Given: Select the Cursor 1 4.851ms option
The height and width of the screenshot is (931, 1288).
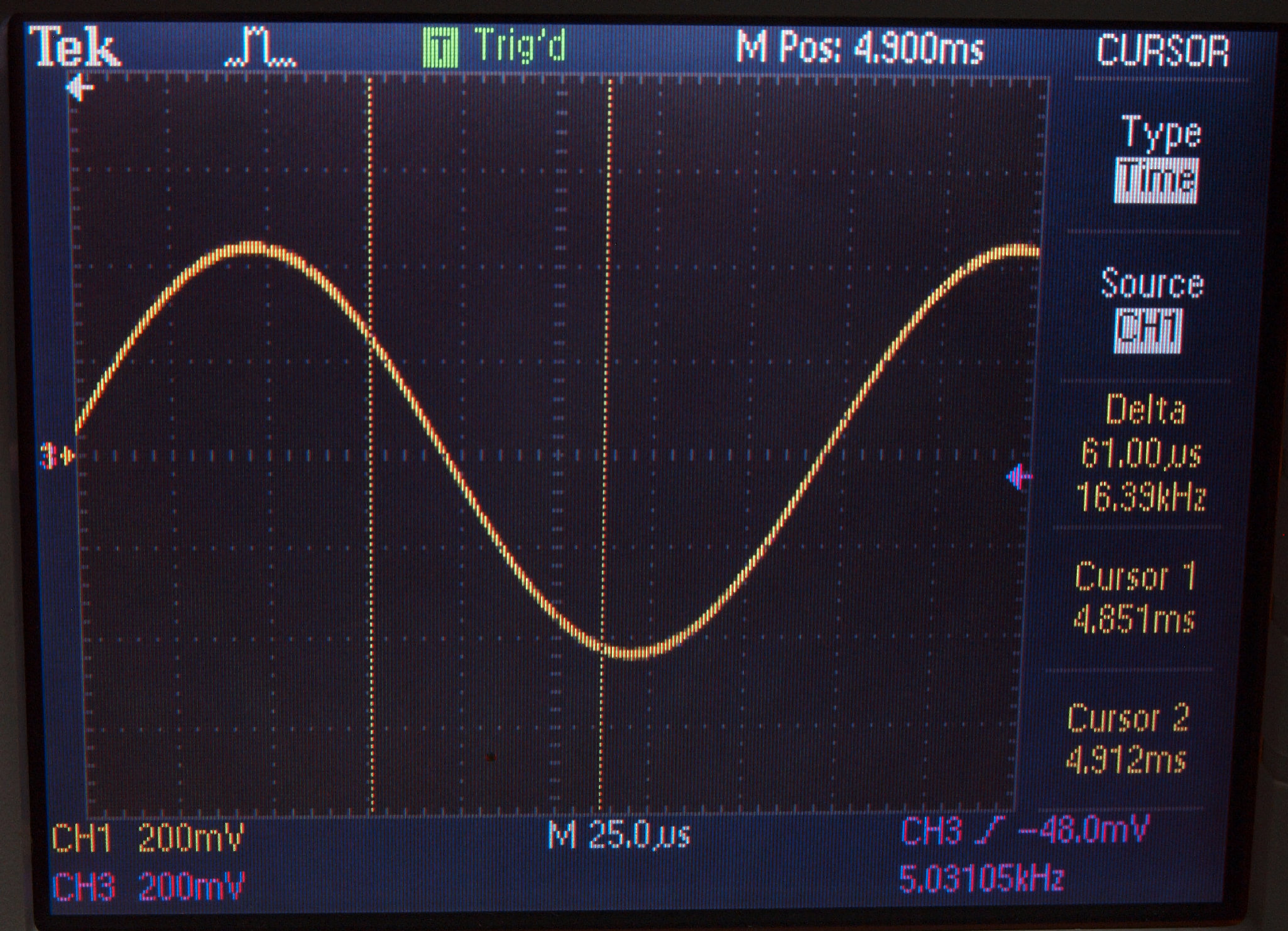Looking at the screenshot, I should (x=1134, y=598).
